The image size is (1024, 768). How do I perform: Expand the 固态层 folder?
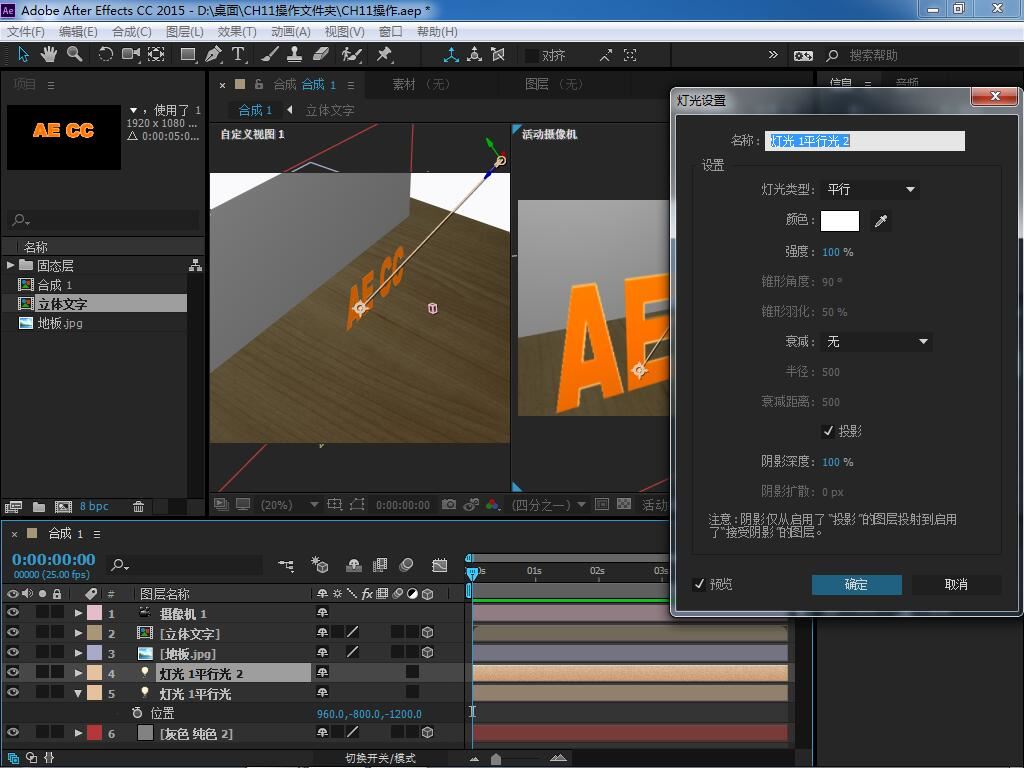point(10,265)
